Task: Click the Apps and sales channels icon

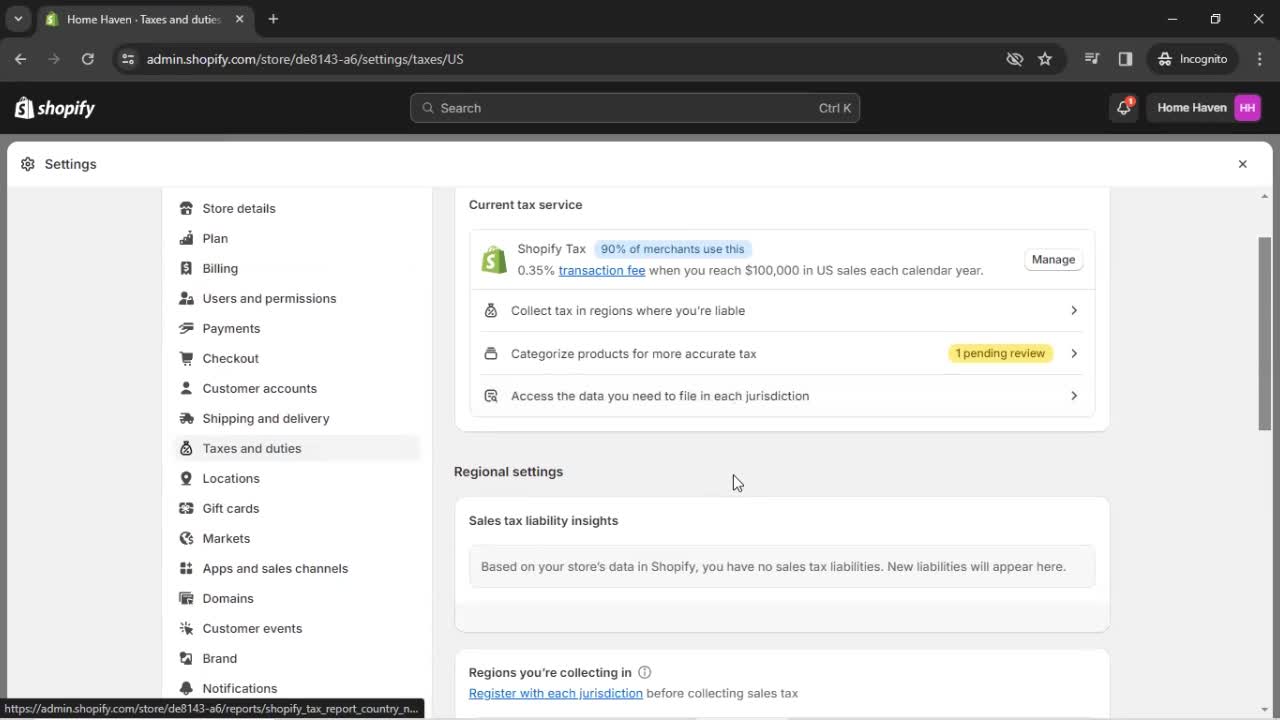Action: click(x=186, y=568)
